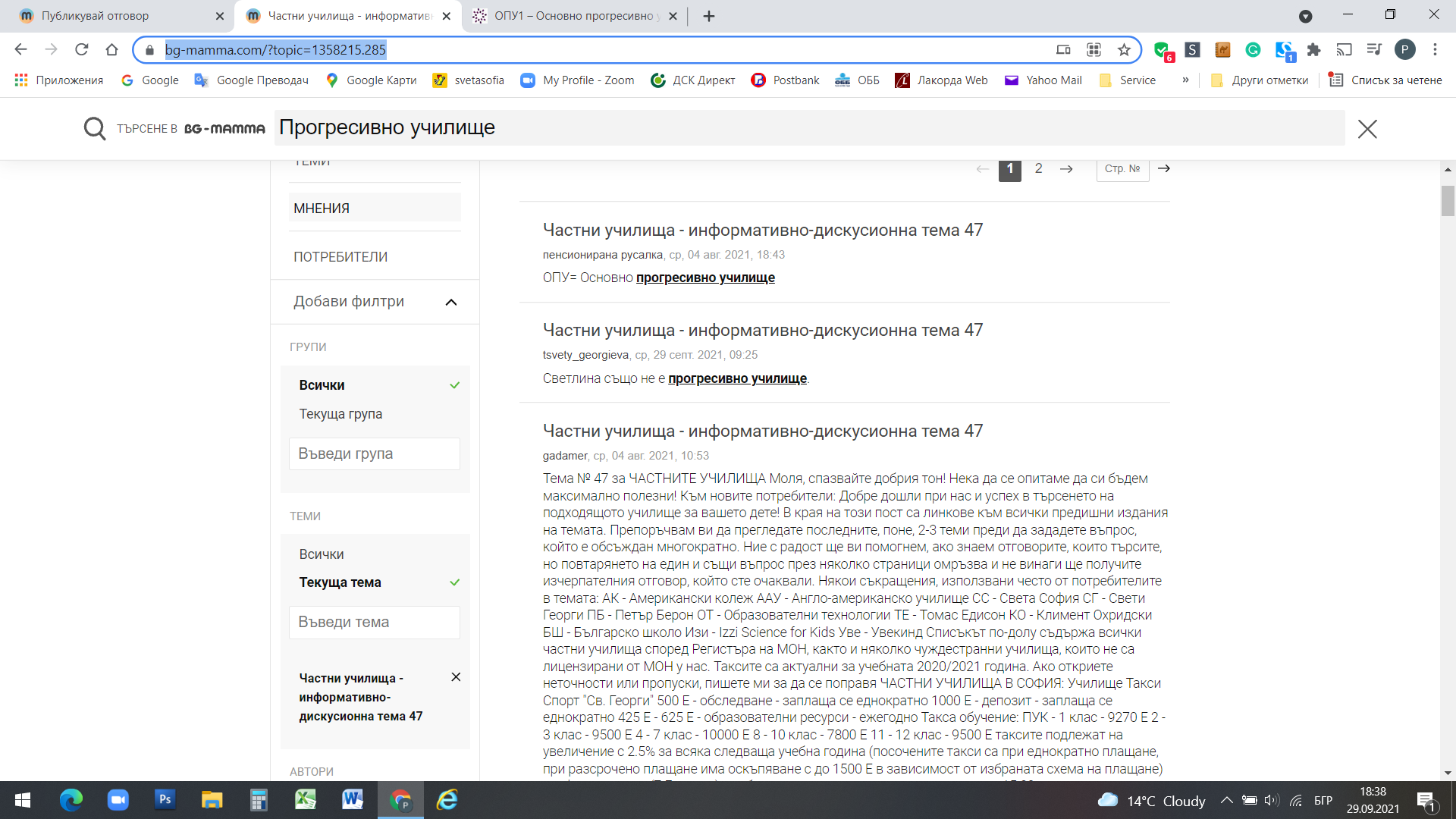Select Всички under Групи filter
Image resolution: width=1456 pixels, height=819 pixels.
(x=322, y=385)
